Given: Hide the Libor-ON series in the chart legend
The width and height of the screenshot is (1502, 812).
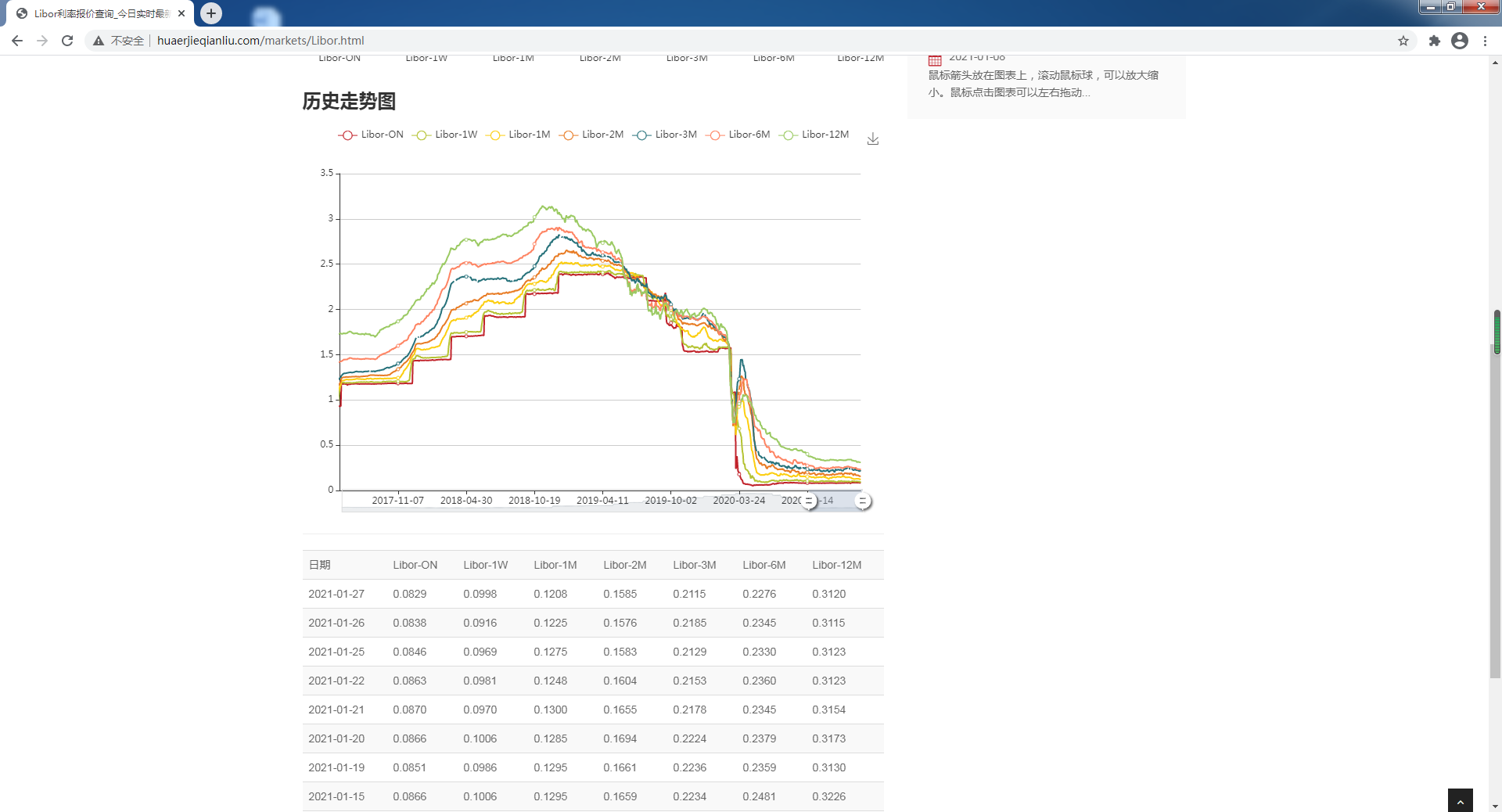Looking at the screenshot, I should click(x=371, y=135).
